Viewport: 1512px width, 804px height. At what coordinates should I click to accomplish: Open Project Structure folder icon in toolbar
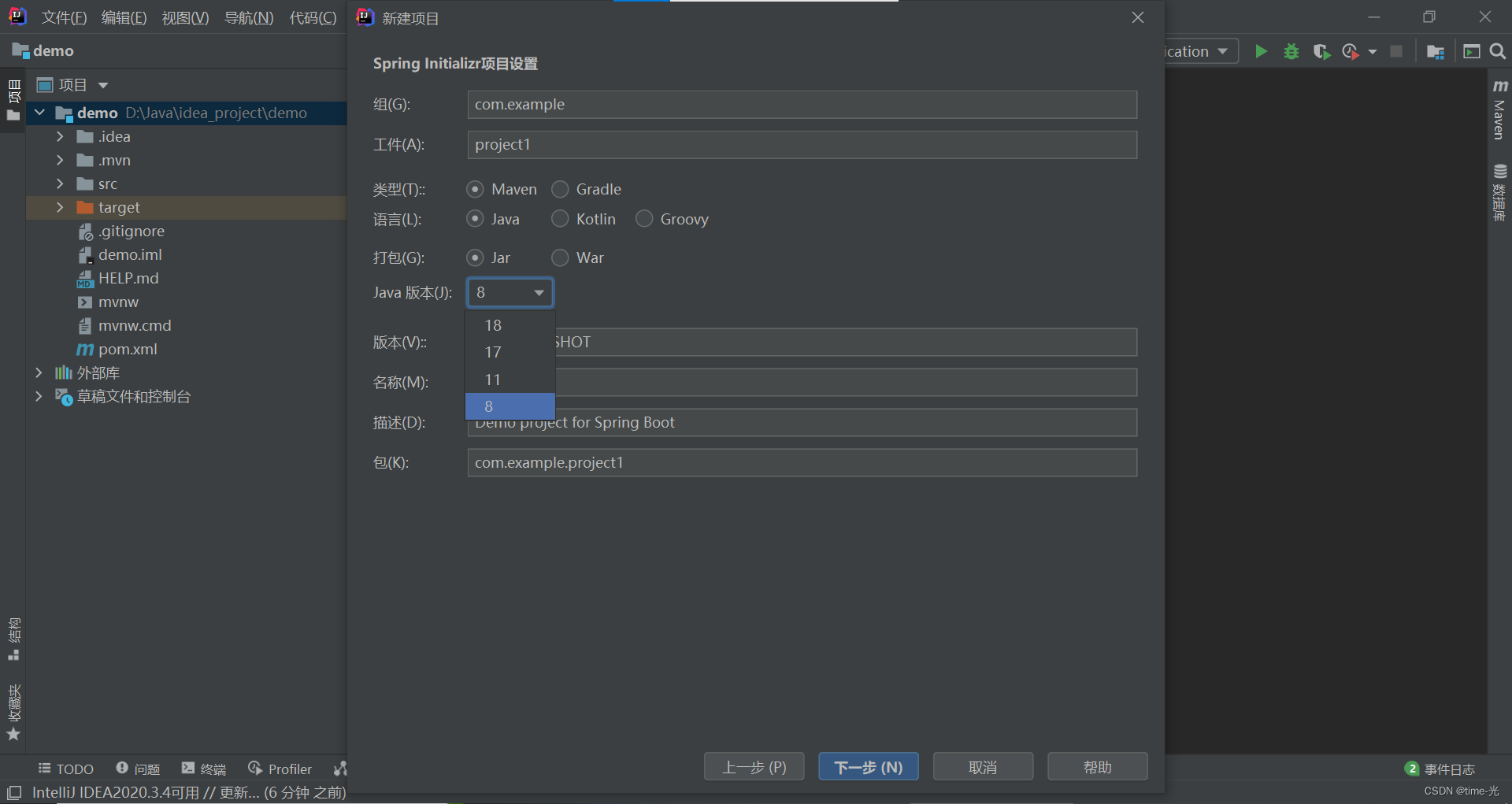1436,51
